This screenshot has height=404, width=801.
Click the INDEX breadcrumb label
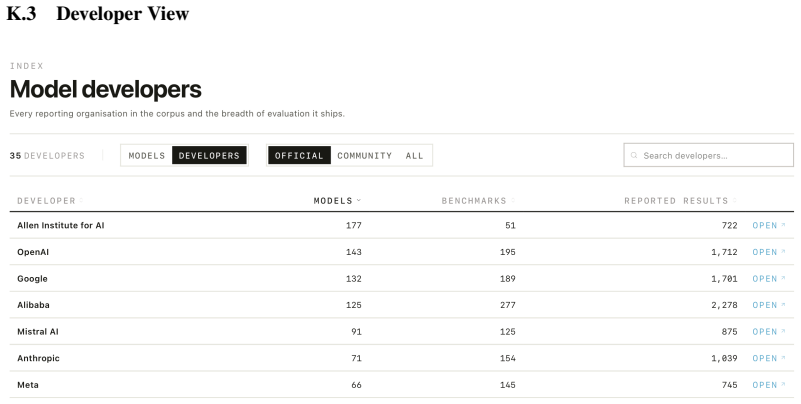[x=27, y=66]
